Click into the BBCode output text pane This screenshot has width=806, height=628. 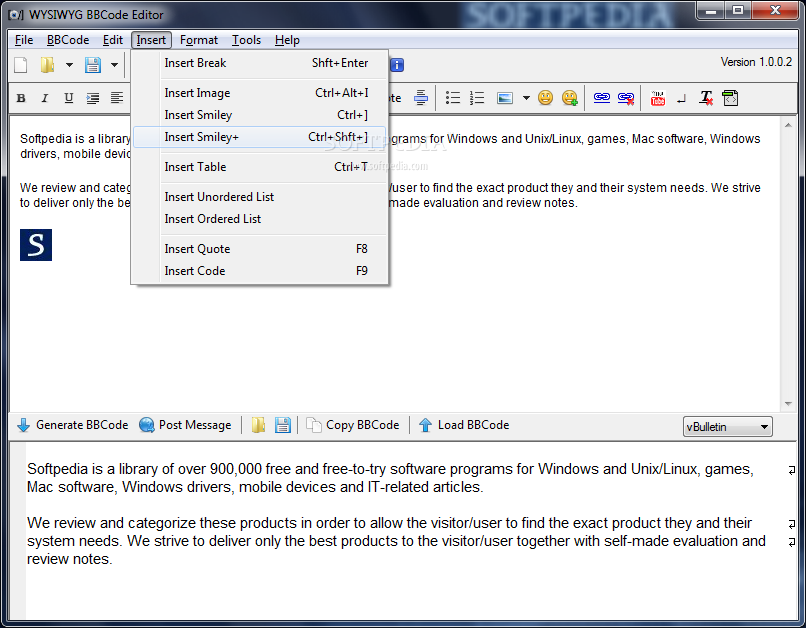[x=404, y=531]
